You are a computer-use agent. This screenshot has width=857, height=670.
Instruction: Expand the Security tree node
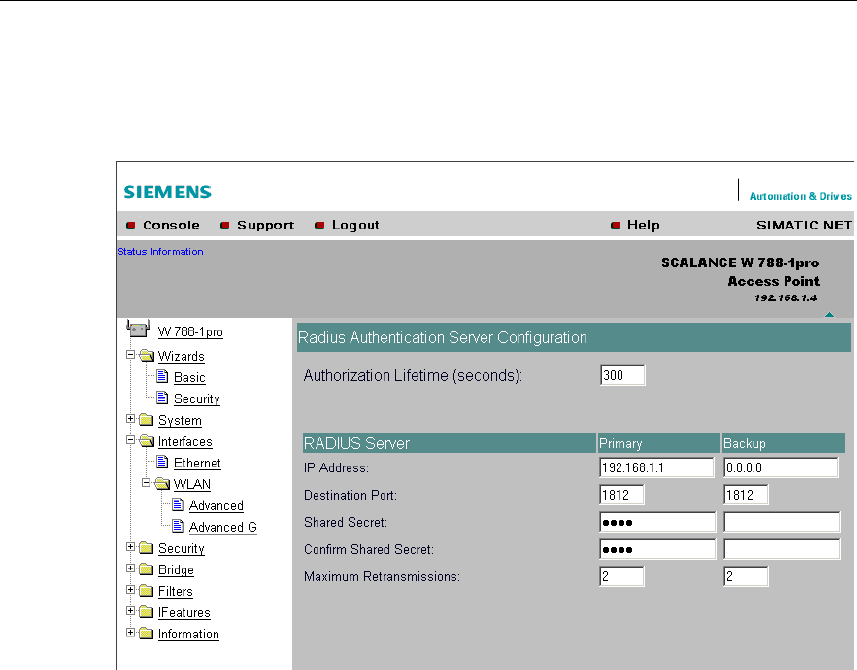130,546
